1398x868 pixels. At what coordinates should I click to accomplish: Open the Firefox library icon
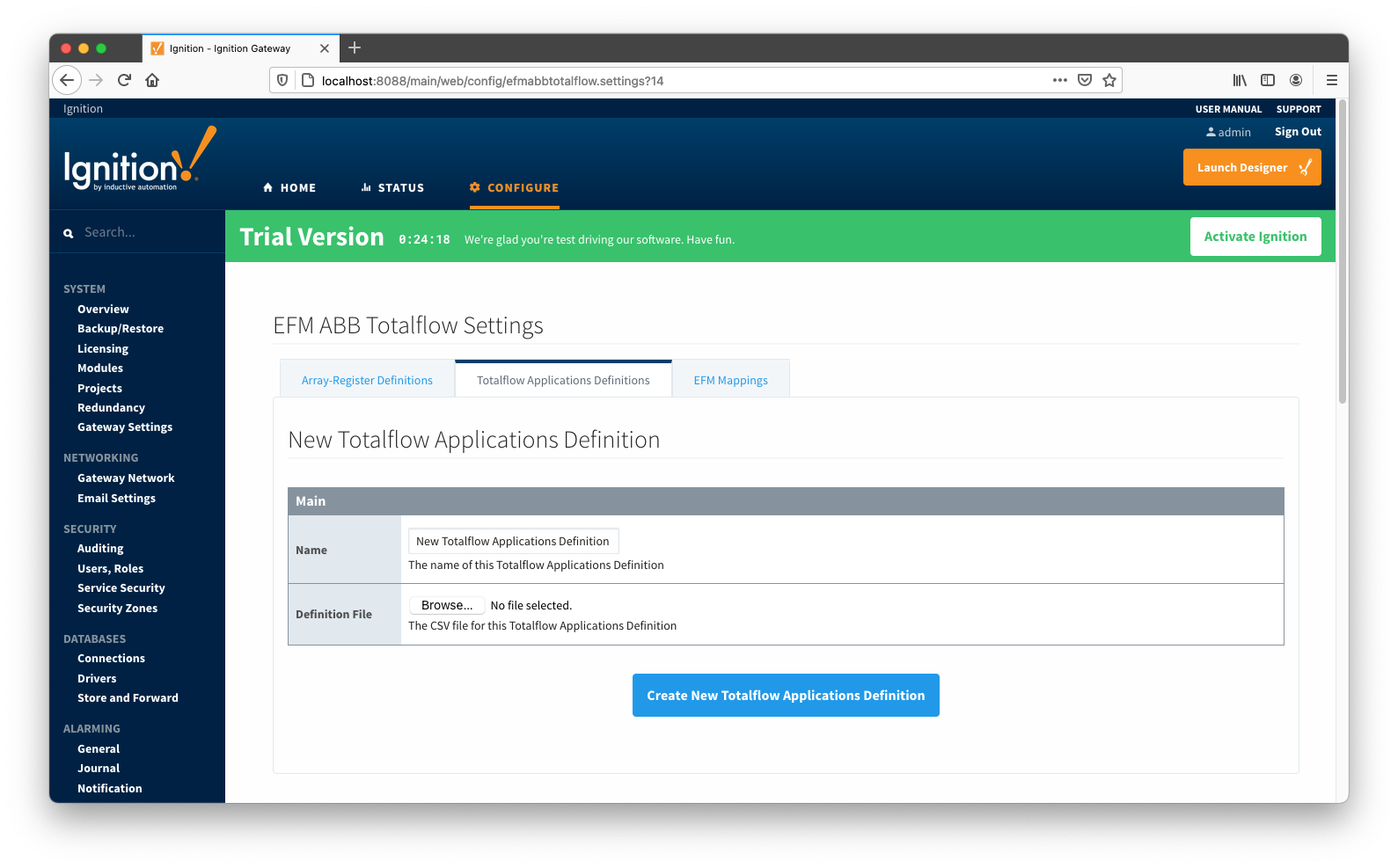pyautogui.click(x=1240, y=80)
